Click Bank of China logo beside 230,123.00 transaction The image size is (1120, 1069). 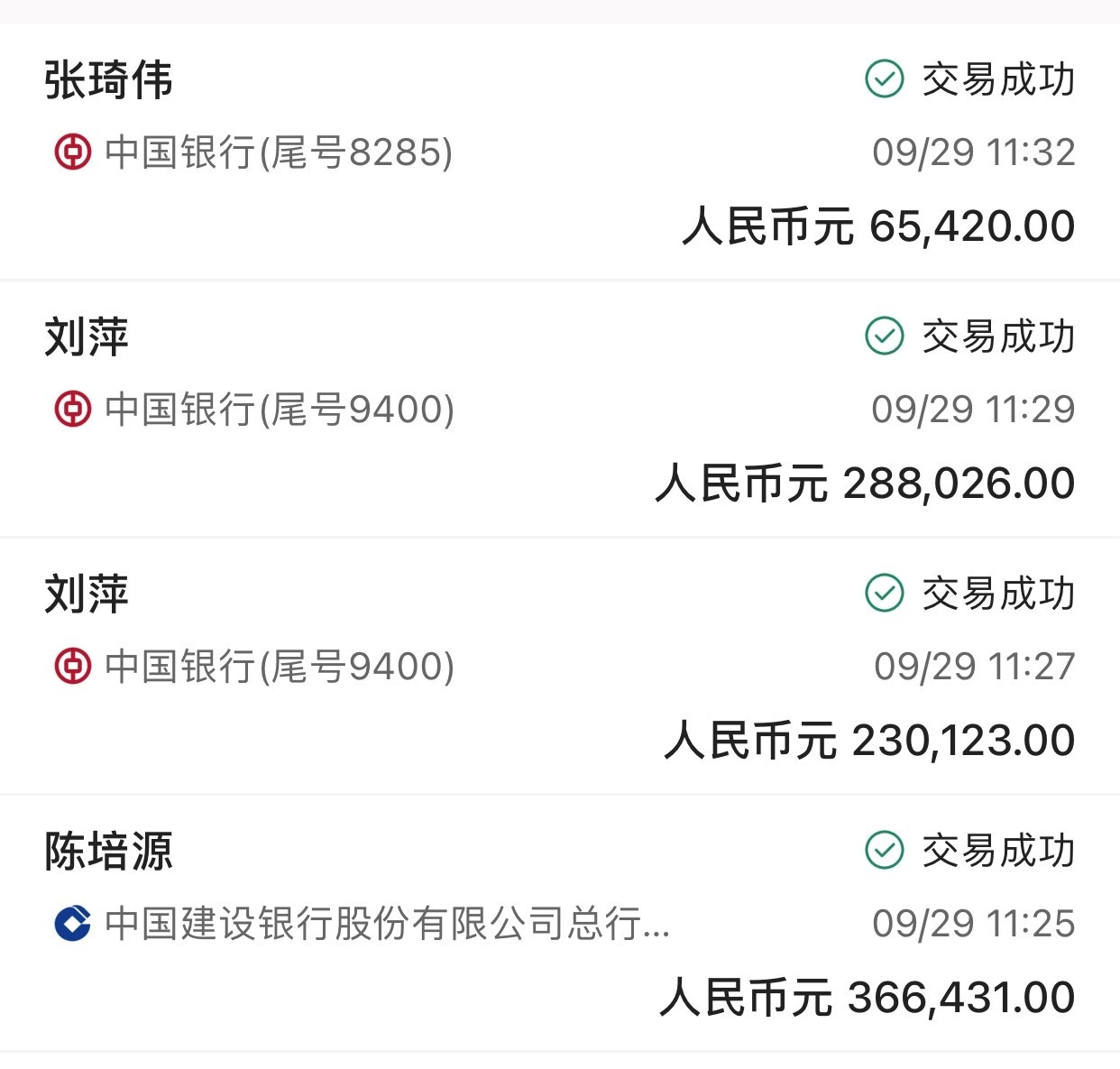pos(72,666)
